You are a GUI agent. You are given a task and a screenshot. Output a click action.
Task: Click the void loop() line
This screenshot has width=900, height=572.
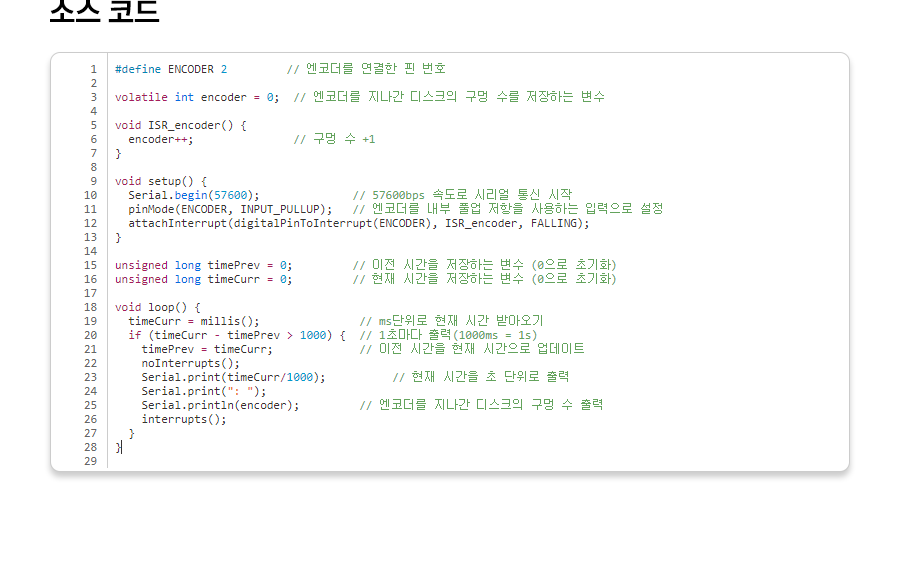click(157, 307)
